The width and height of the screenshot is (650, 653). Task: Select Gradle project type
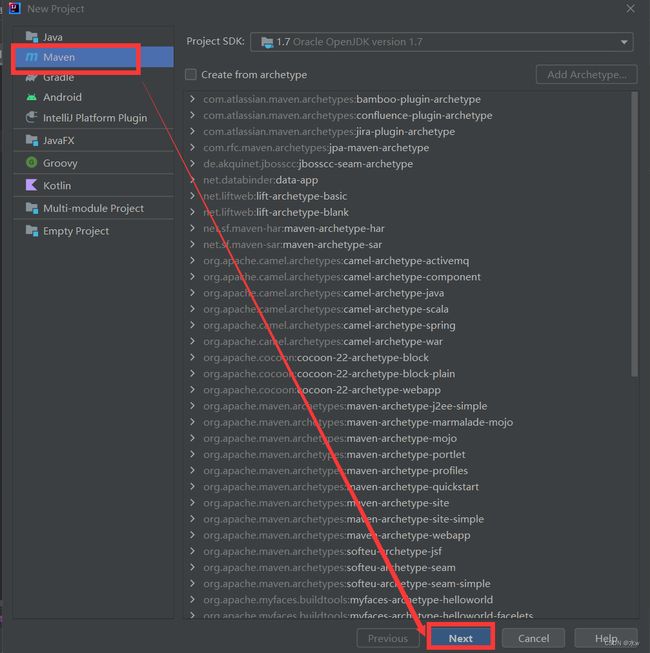click(x=94, y=77)
